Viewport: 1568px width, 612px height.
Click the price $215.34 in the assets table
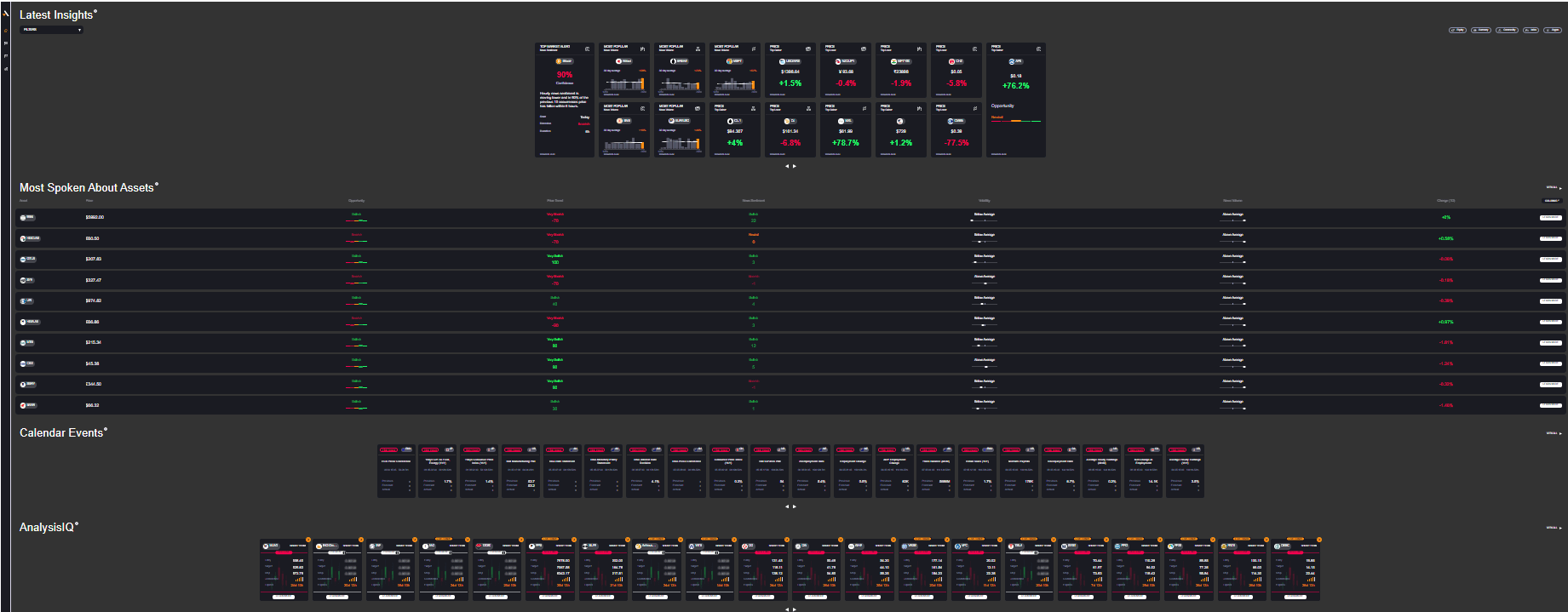[x=93, y=342]
